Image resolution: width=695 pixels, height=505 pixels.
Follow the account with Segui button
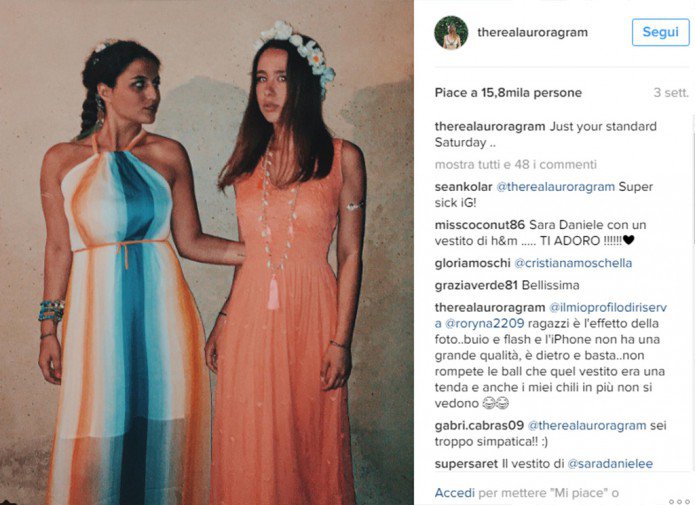[660, 32]
